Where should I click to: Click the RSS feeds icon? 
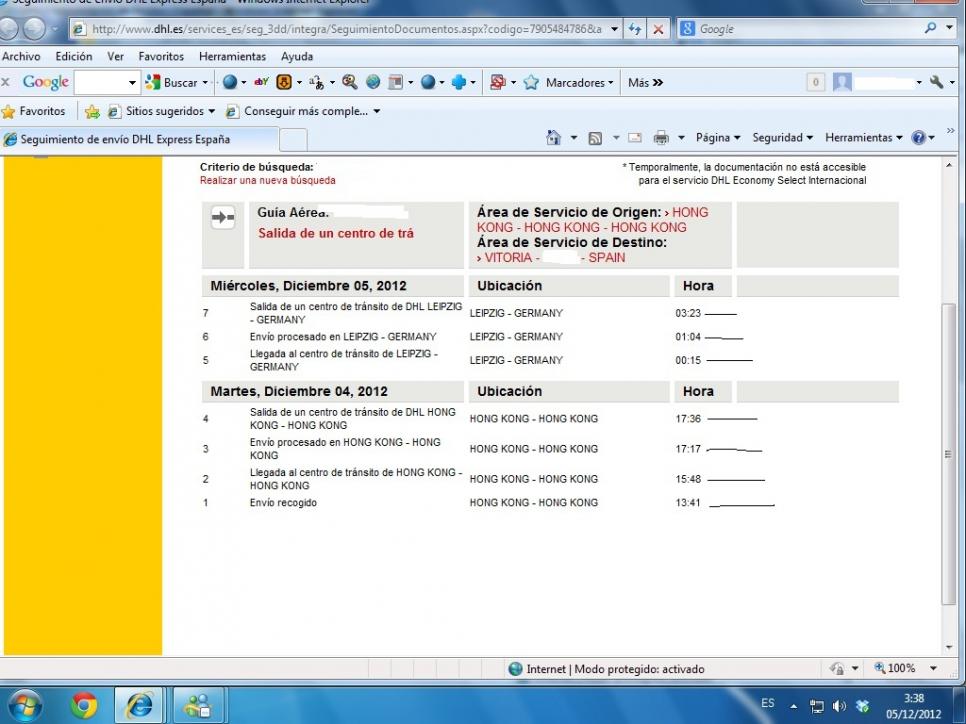click(x=595, y=138)
